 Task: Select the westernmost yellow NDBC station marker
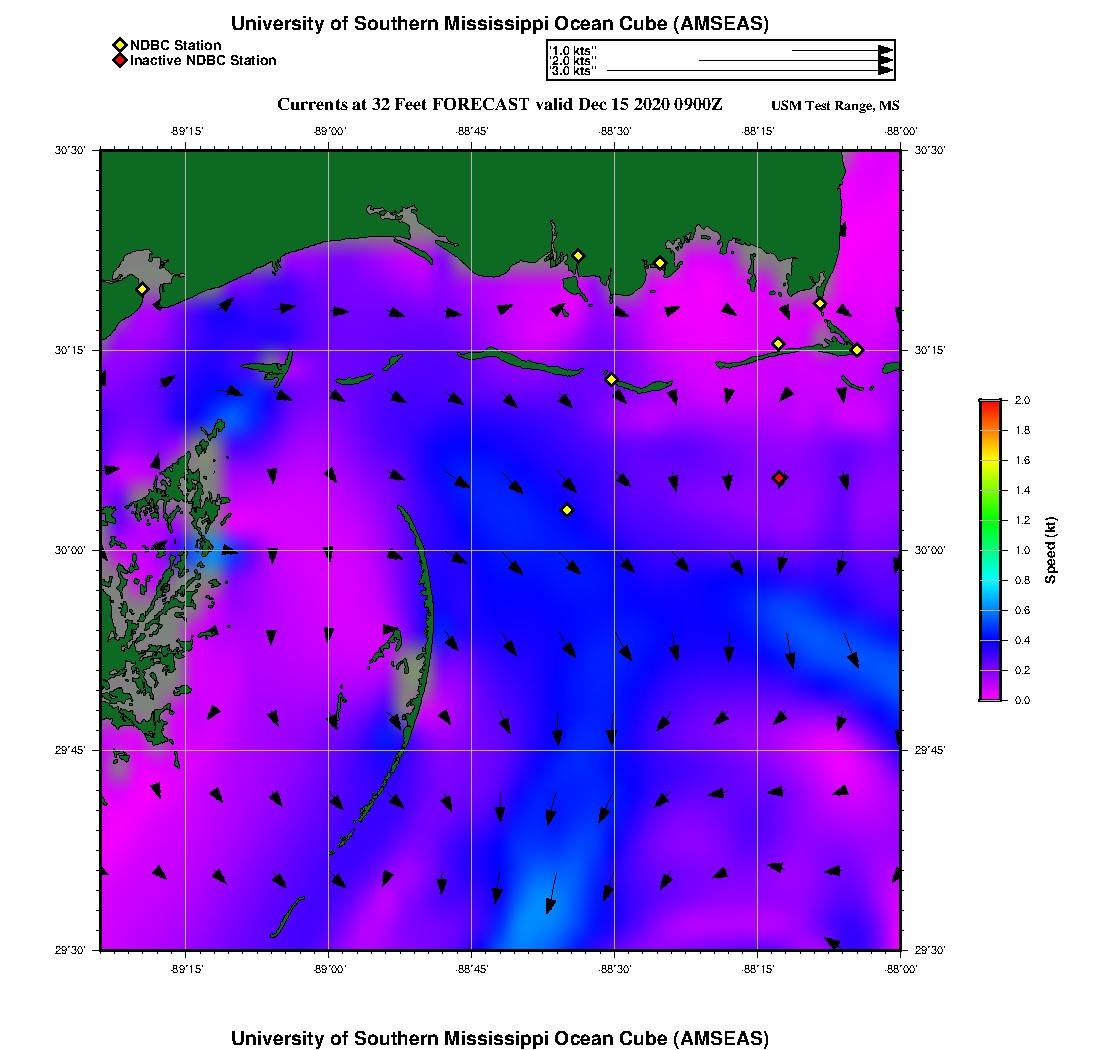(142, 289)
